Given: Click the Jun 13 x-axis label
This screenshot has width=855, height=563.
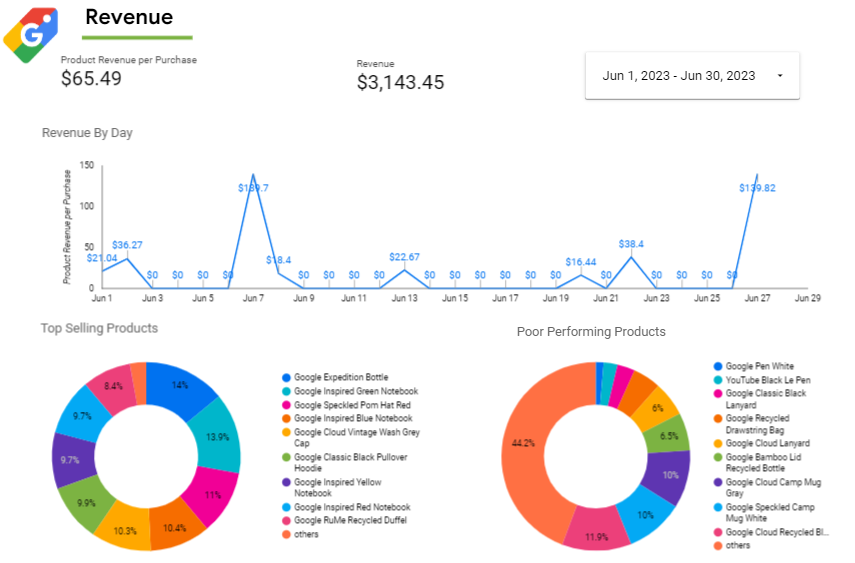Looking at the screenshot, I should pyautogui.click(x=404, y=298).
